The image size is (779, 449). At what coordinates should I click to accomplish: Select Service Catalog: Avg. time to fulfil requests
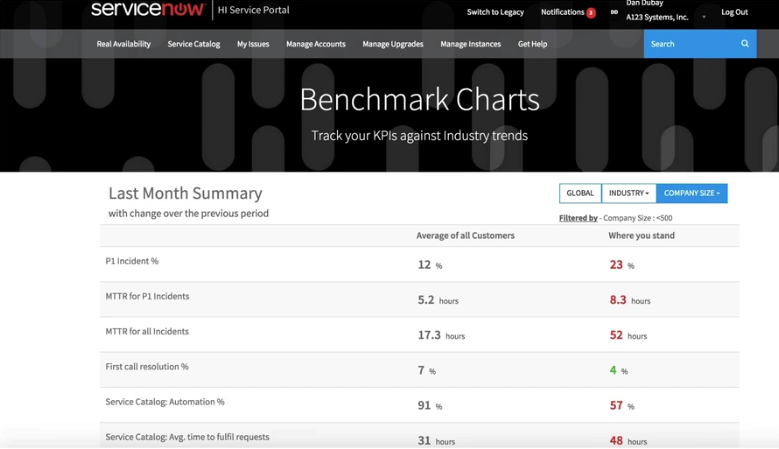(x=187, y=437)
